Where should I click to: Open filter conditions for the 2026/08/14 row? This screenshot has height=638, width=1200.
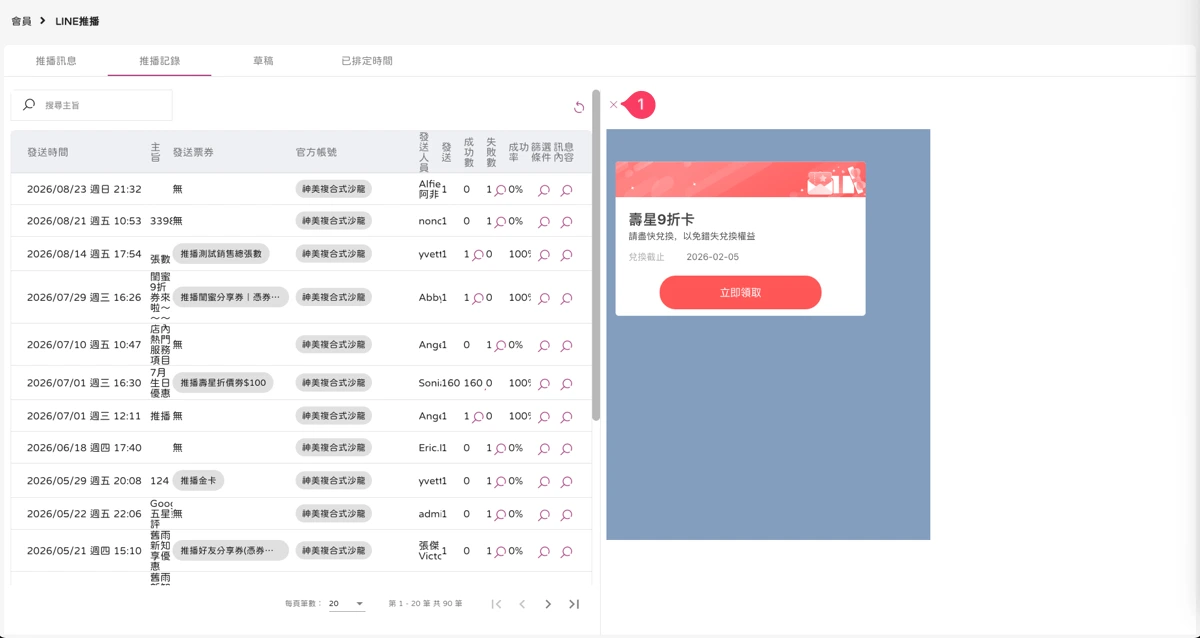point(544,255)
